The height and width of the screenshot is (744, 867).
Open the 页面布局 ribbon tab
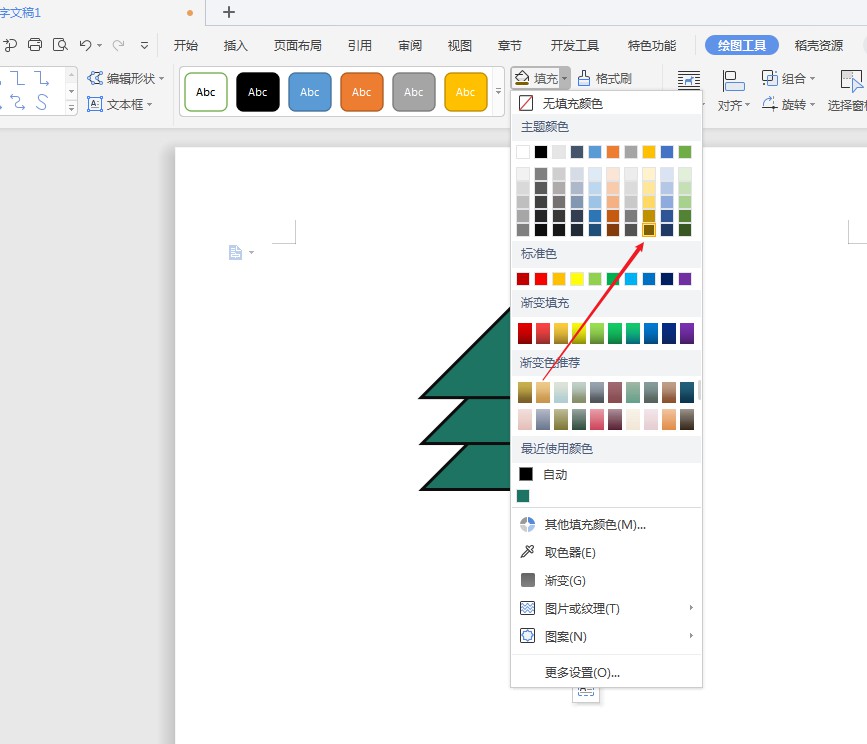[298, 45]
